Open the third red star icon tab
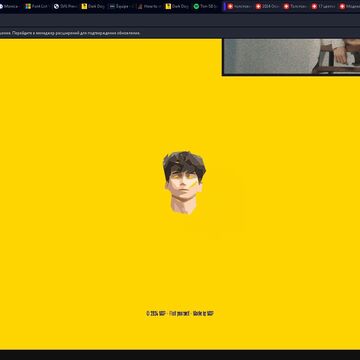This screenshot has height=360, width=360. [295, 6]
